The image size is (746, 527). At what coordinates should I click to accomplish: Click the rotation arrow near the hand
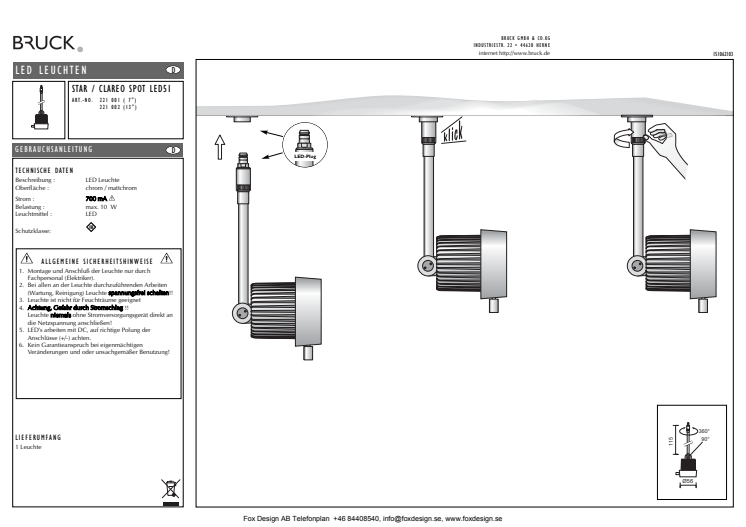pos(623,137)
